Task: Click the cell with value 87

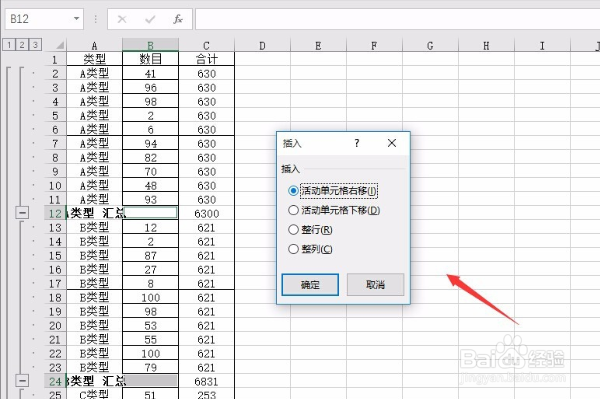Action: pyautogui.click(x=150, y=255)
